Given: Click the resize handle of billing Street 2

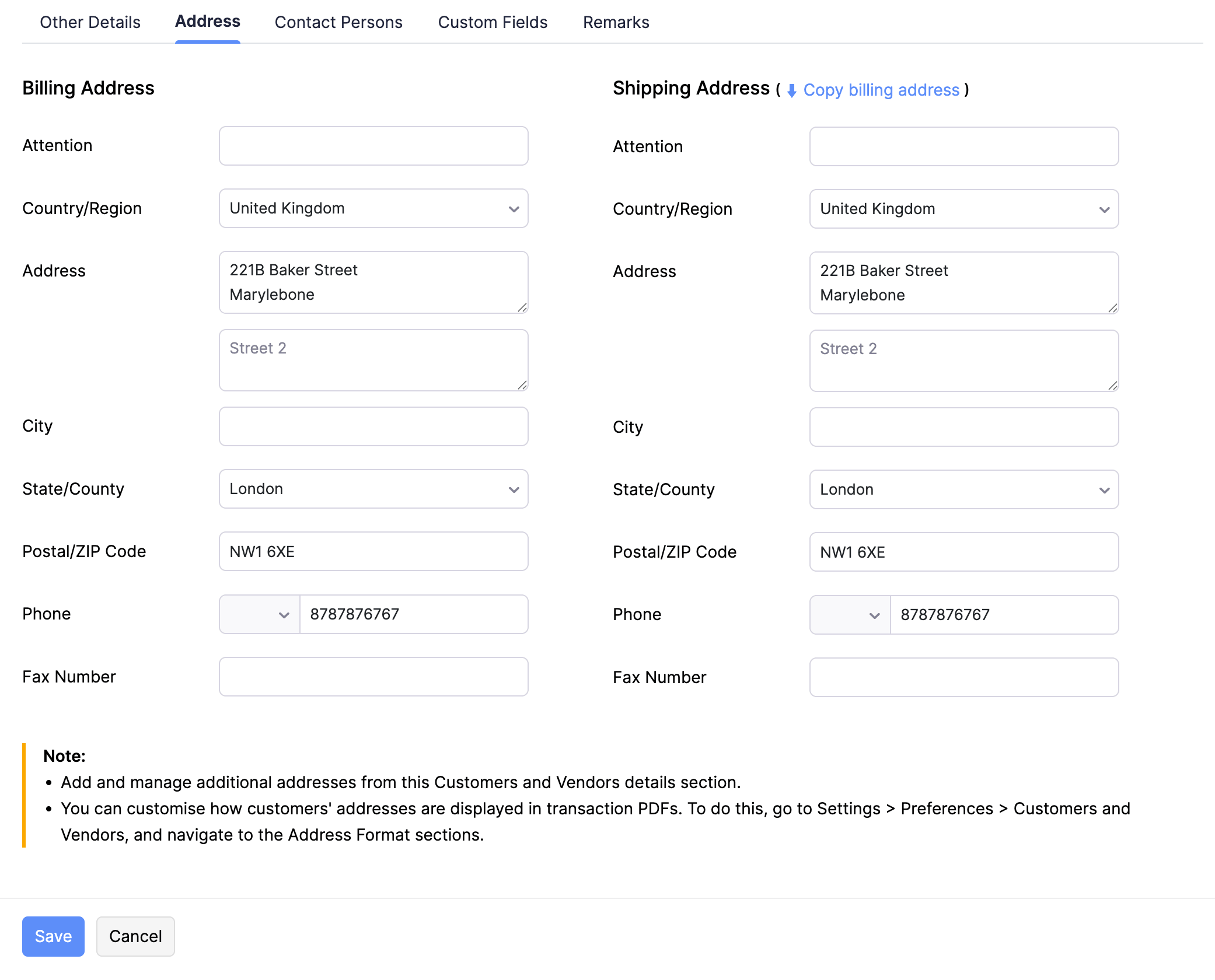Looking at the screenshot, I should [x=522, y=385].
